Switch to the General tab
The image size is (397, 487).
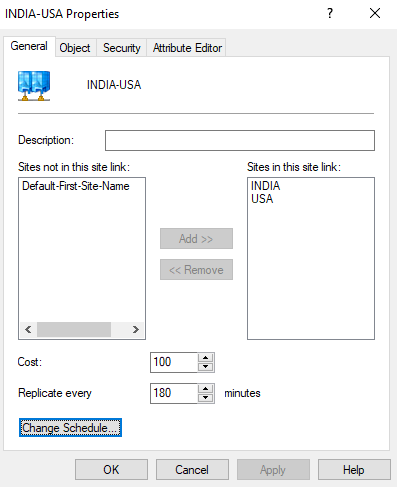[x=29, y=46]
